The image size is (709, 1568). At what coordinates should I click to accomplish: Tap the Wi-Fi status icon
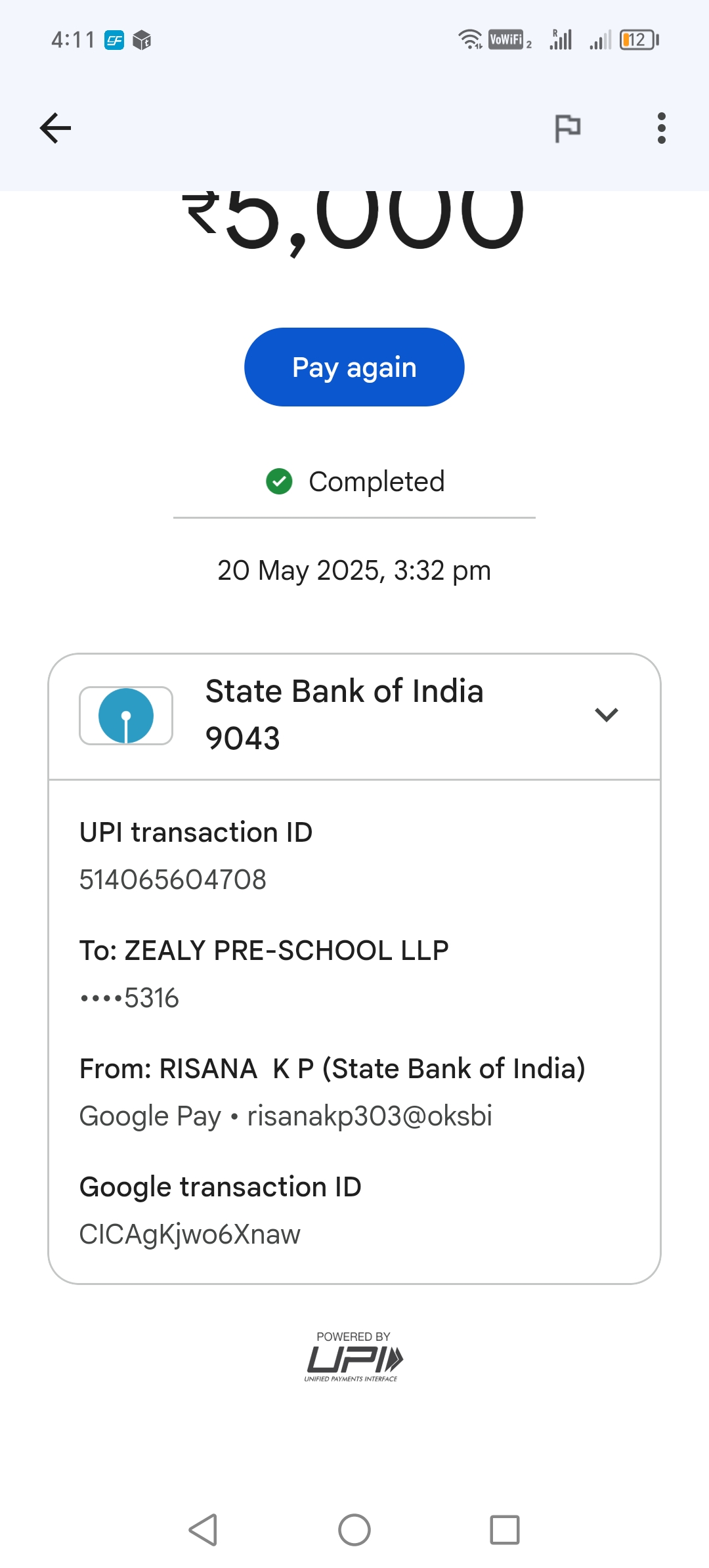(470, 39)
